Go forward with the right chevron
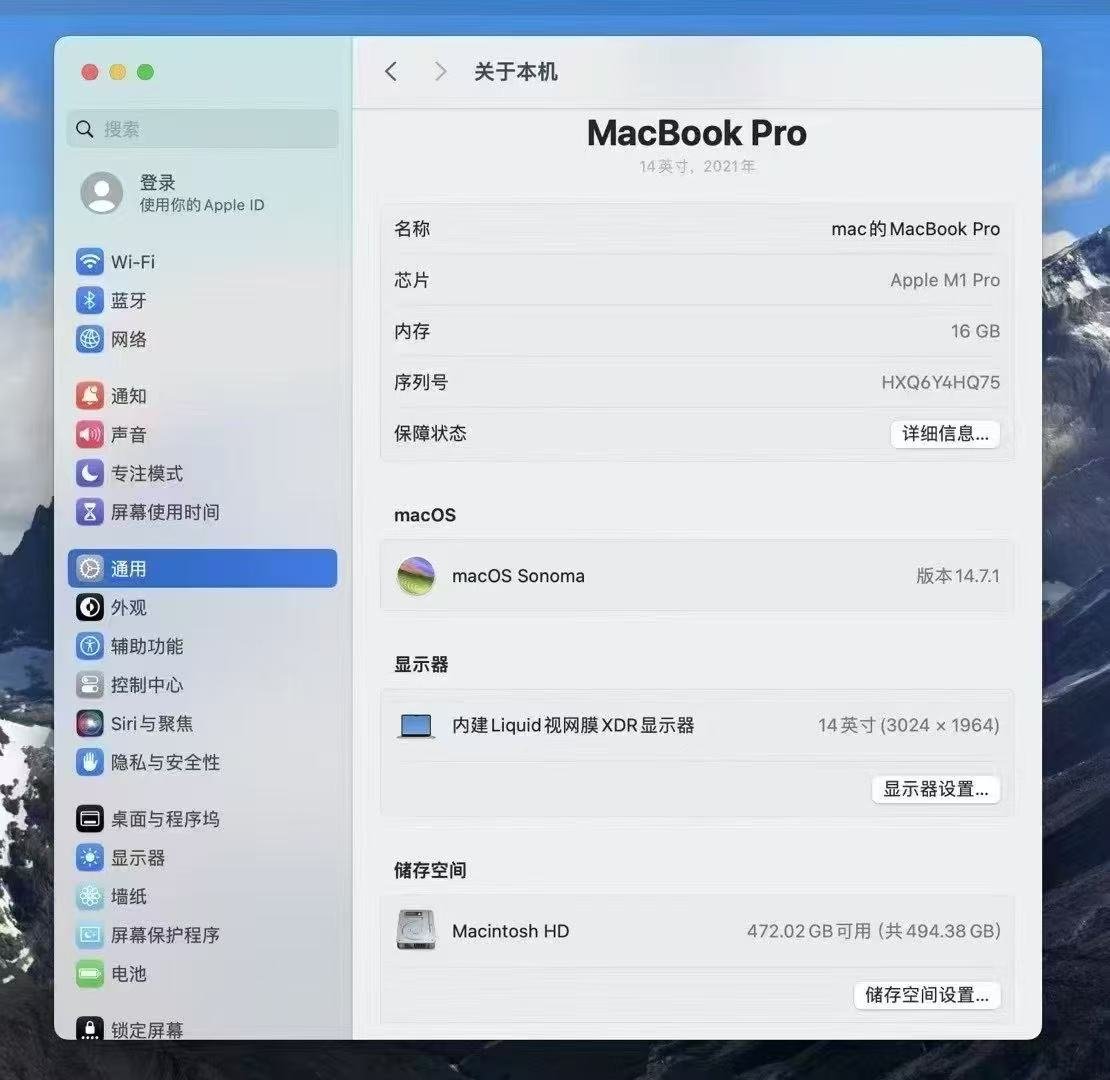1110x1080 pixels. 440,71
